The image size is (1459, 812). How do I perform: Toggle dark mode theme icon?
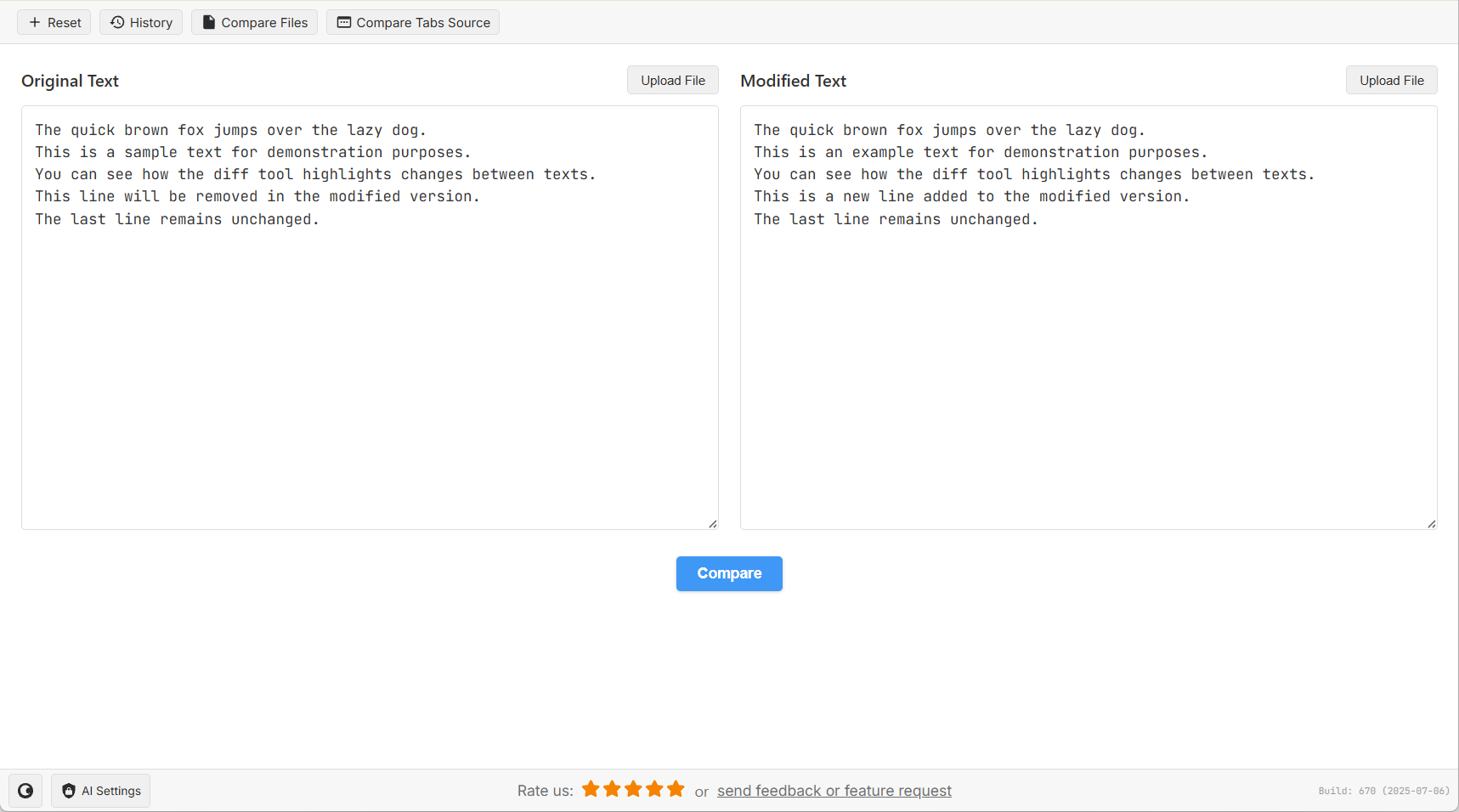coord(25,791)
